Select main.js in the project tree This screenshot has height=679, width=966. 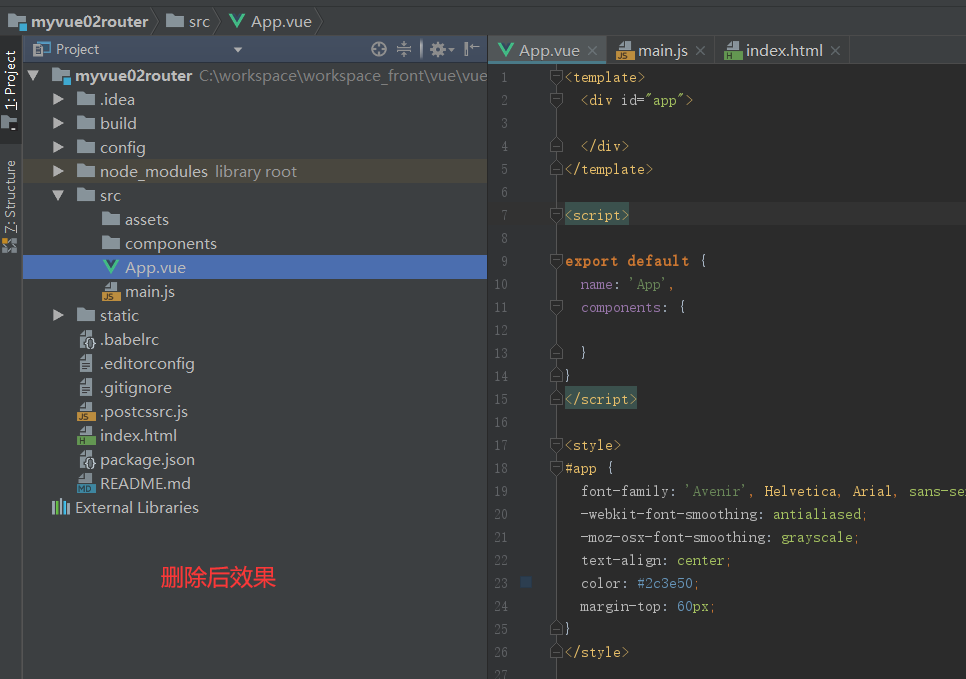[x=138, y=291]
